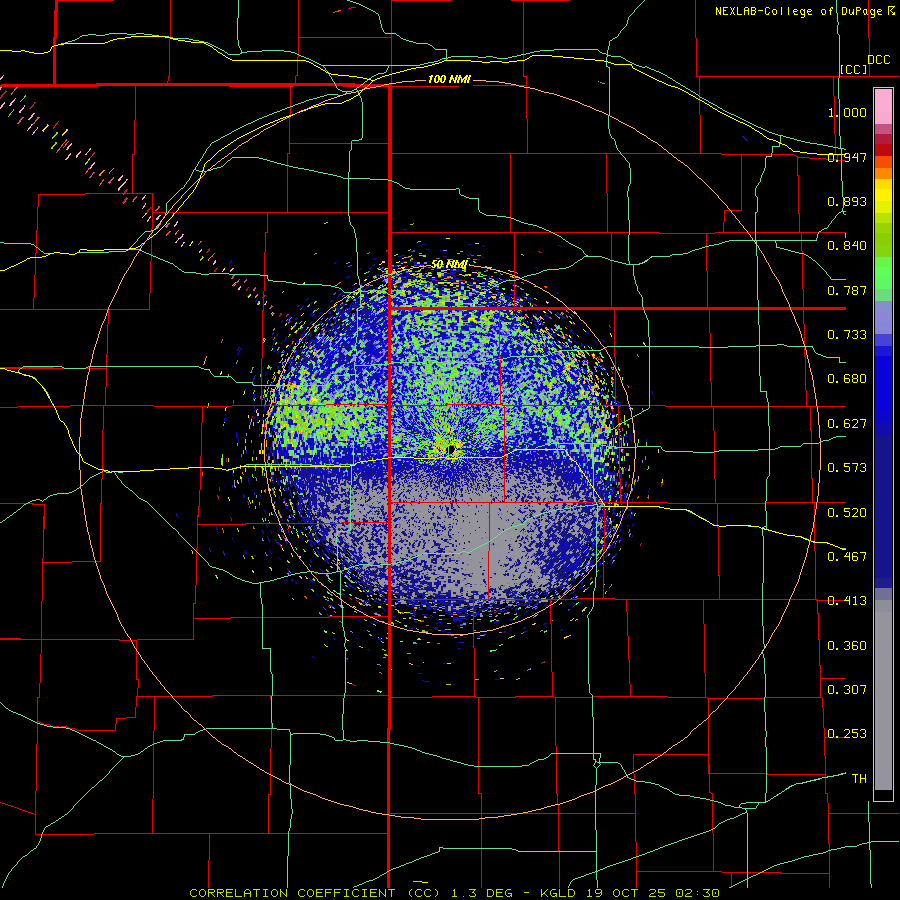900x900 pixels.
Task: Click the 0.680 legend value
Action: 847,379
